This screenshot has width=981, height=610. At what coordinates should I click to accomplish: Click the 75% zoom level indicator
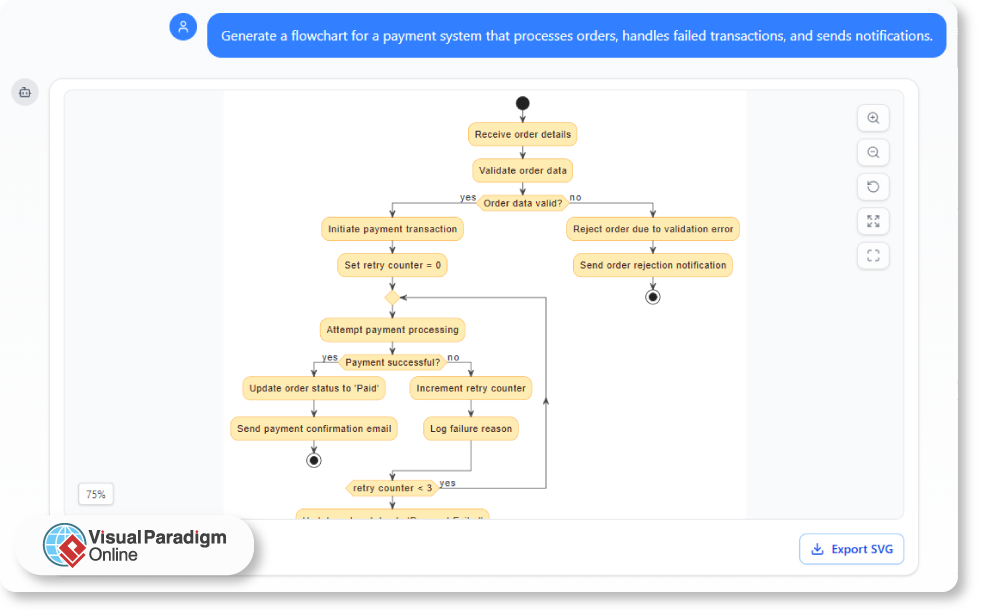tap(95, 494)
